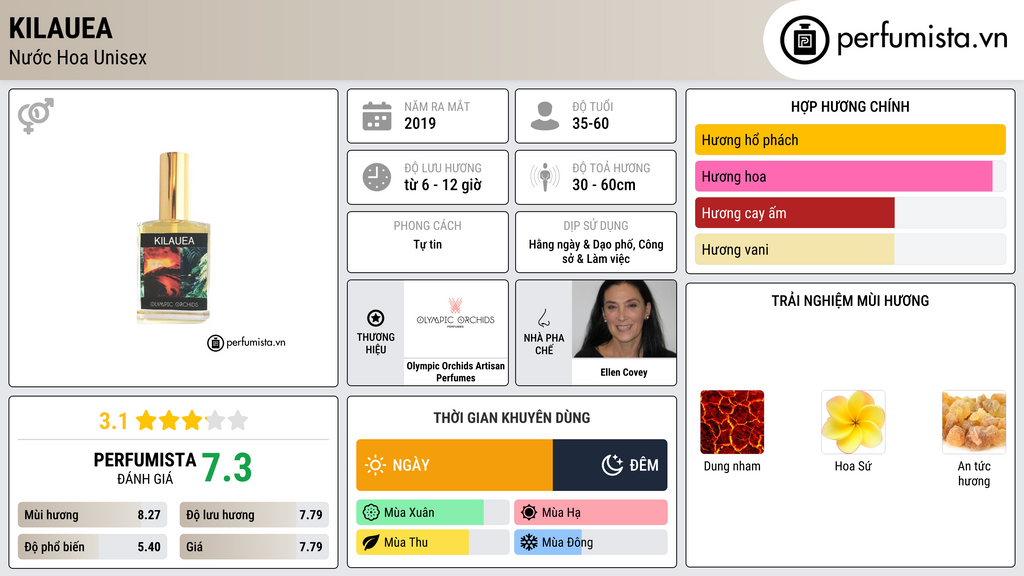Viewport: 1024px width, 576px height.
Task: Click the leaf icon beside Mùa Thu
Action: coord(371,542)
